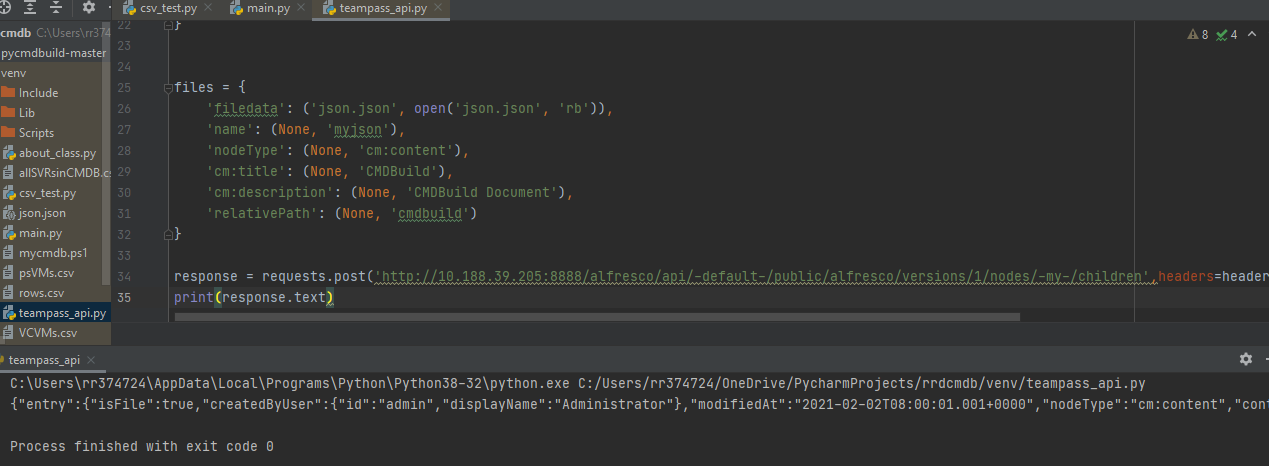Click 'Process finished with exit code 0' text
The image size is (1269, 466).
click(x=142, y=446)
